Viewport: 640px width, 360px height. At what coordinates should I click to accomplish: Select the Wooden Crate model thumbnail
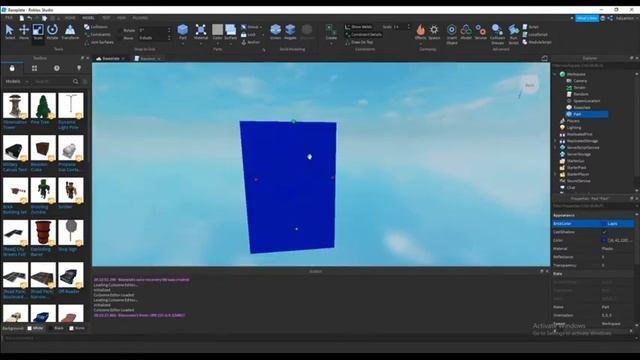43,148
